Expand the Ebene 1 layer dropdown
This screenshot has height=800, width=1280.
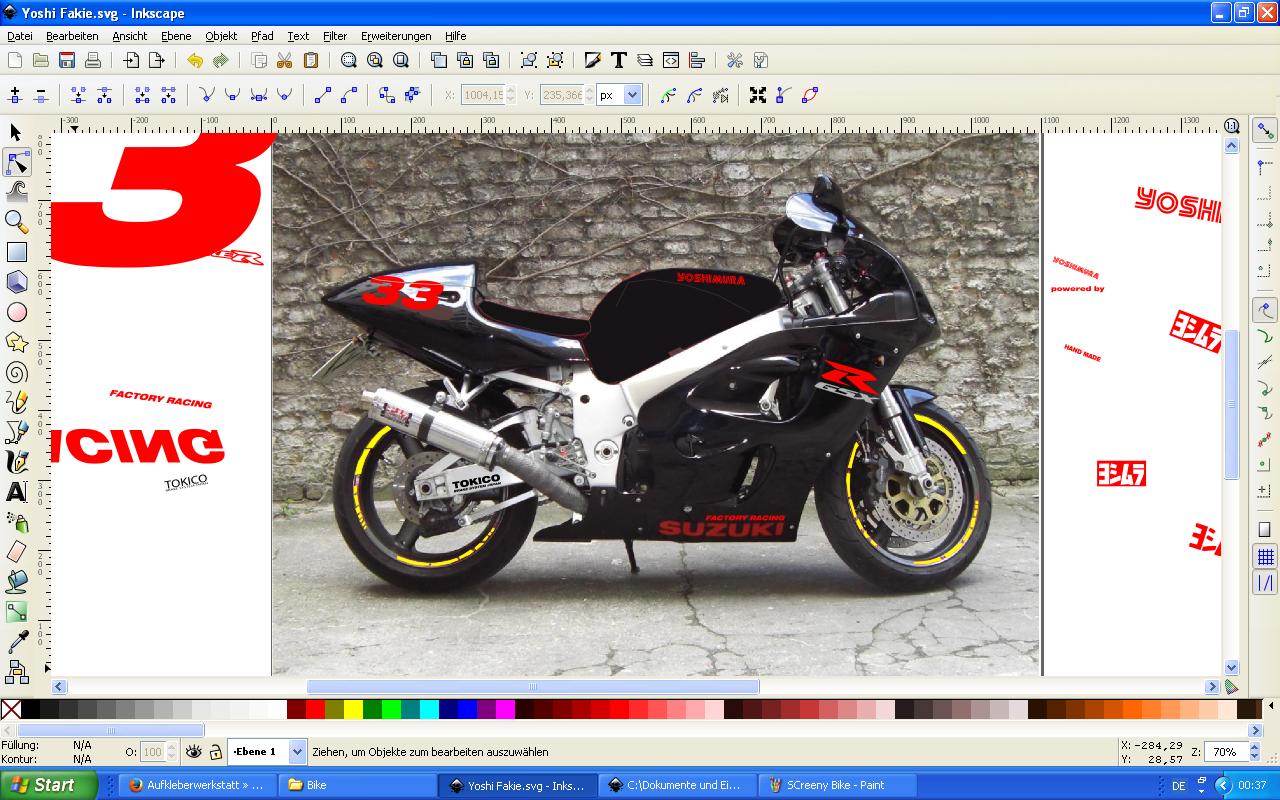click(x=297, y=752)
